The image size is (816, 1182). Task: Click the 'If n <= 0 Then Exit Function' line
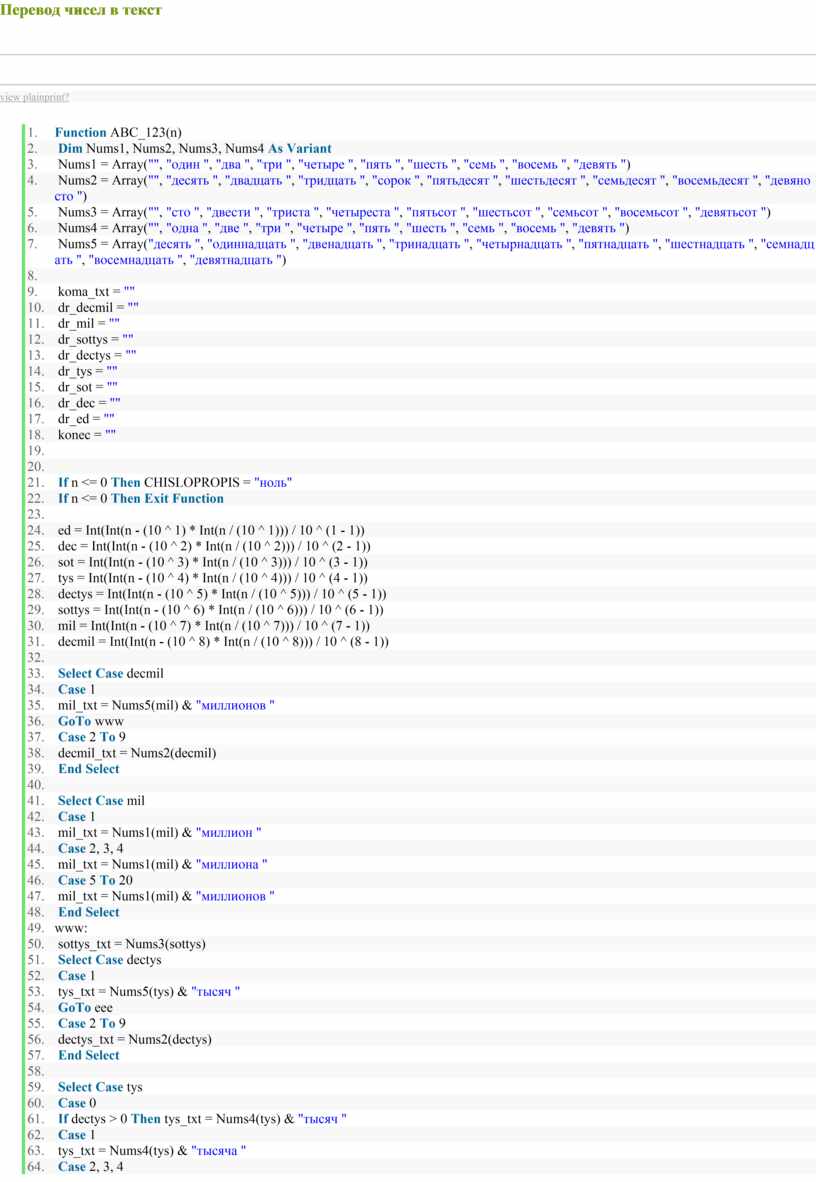point(141,498)
